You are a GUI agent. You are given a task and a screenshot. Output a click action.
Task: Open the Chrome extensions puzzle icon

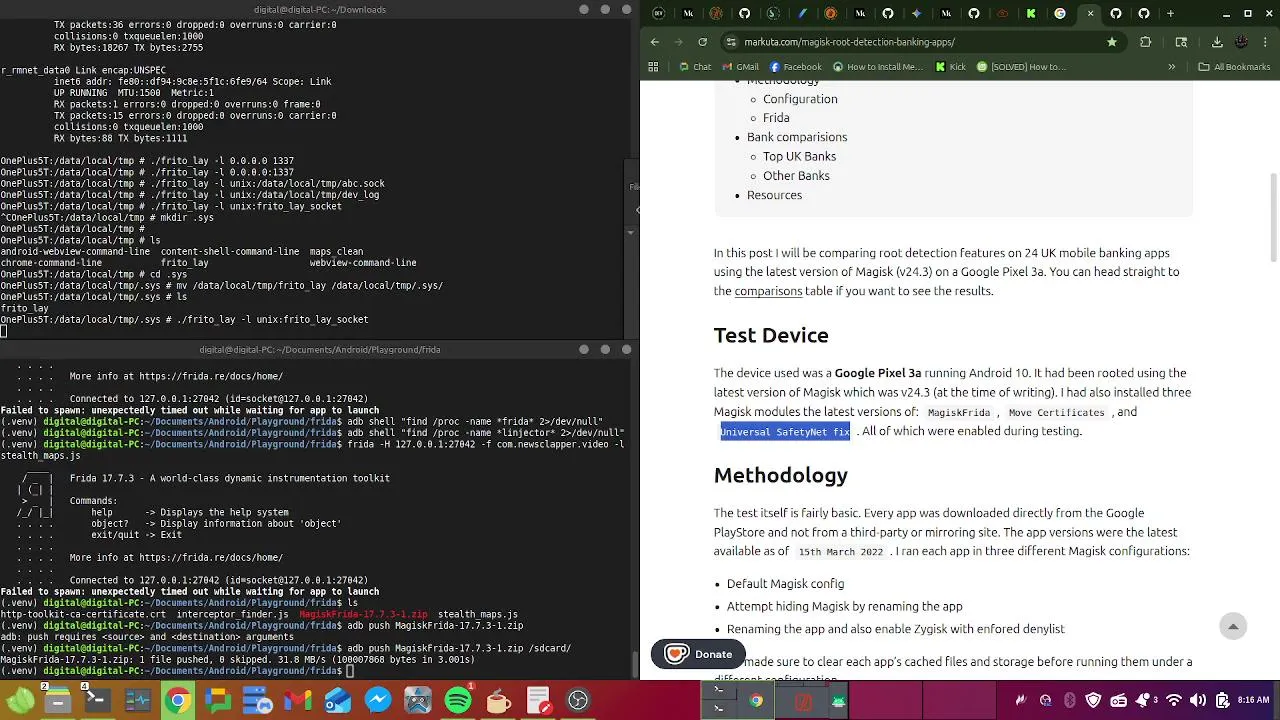pos(1146,42)
